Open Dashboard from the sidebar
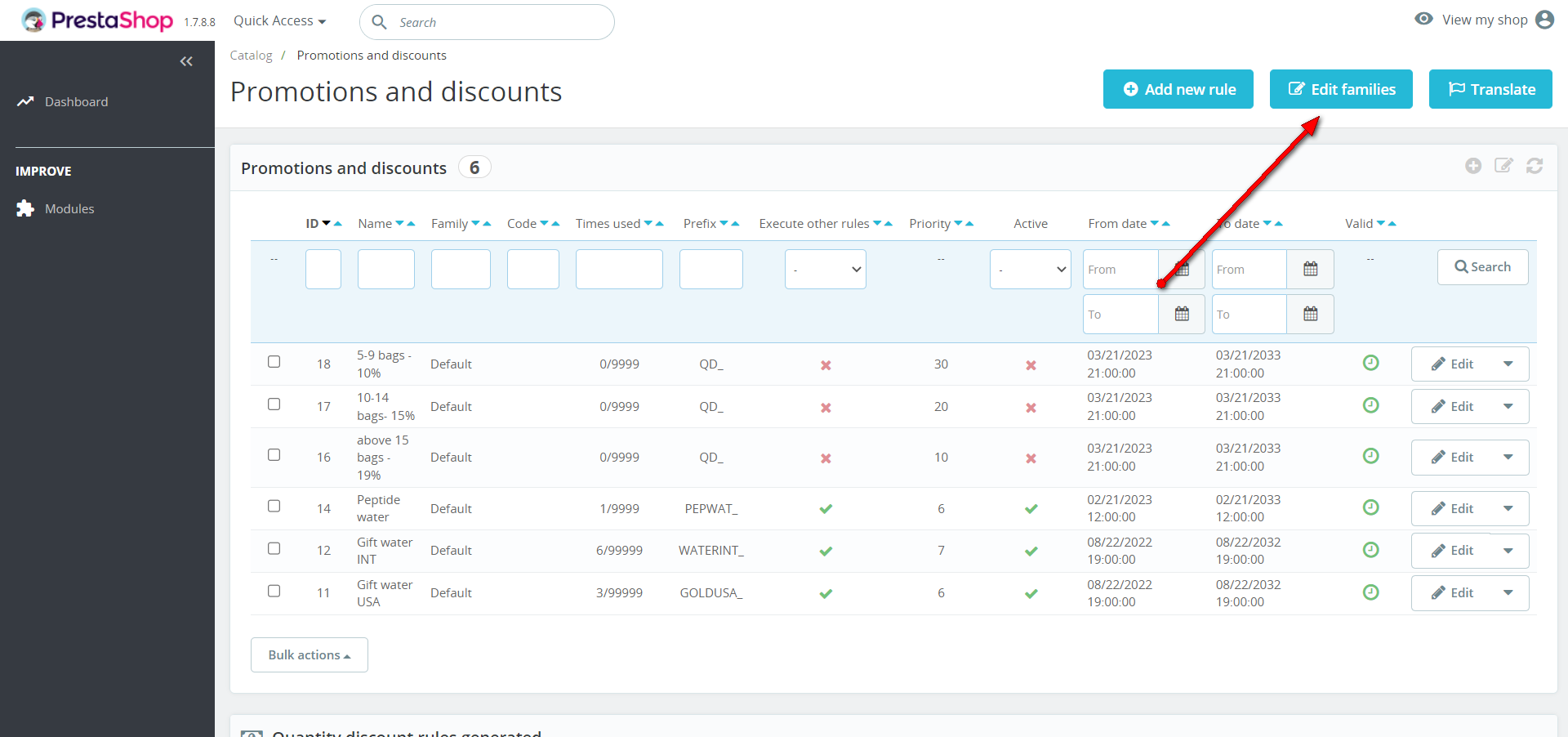The height and width of the screenshot is (737, 1568). click(76, 101)
